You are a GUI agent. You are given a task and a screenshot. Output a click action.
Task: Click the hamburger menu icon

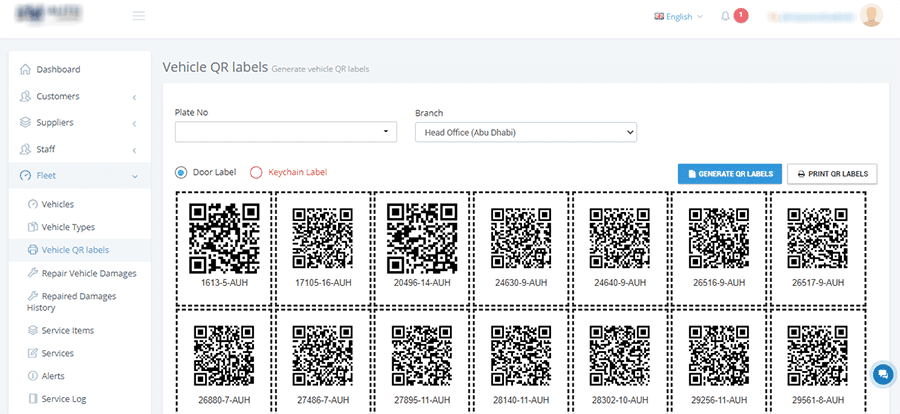click(x=138, y=16)
